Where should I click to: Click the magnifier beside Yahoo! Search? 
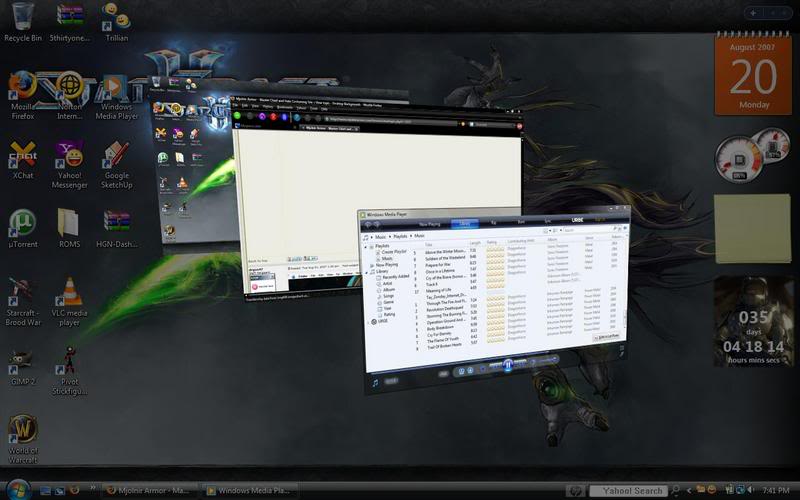676,490
